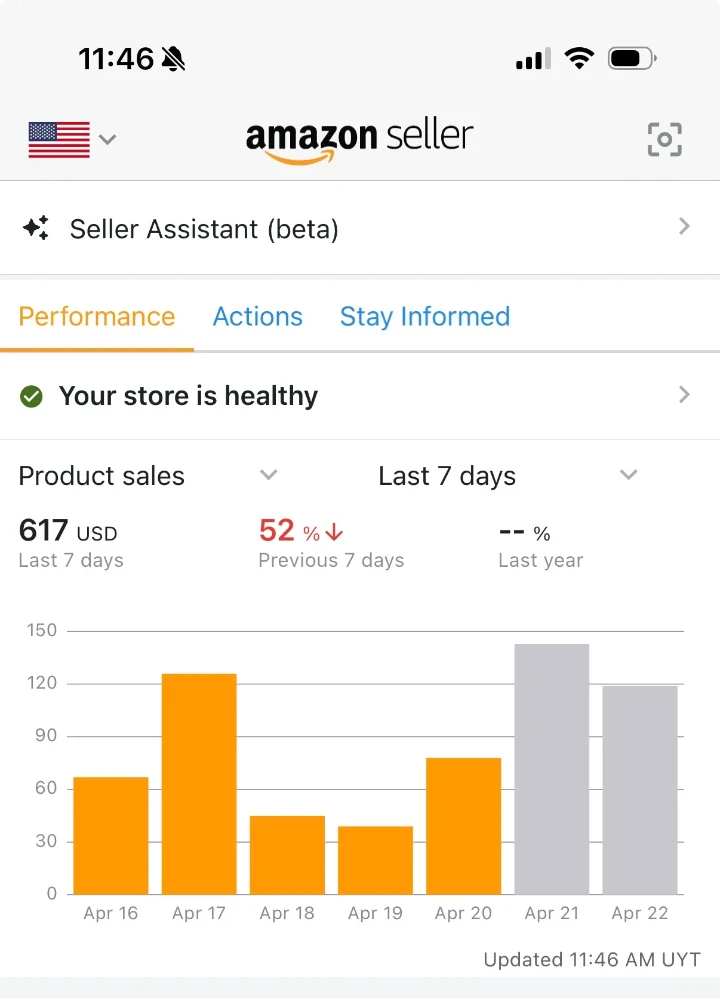The width and height of the screenshot is (720, 998).
Task: Tap the Wi-Fi icon in status bar
Action: (579, 59)
